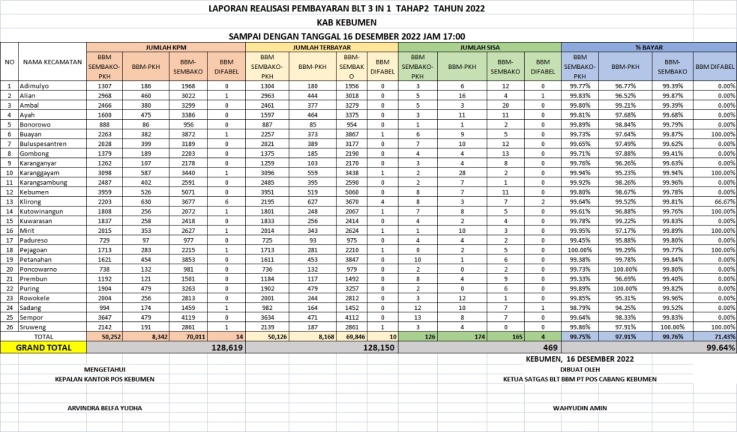This screenshot has width=737, height=432.
Task: Click the Puring kecamatan name
Action: coord(29,288)
